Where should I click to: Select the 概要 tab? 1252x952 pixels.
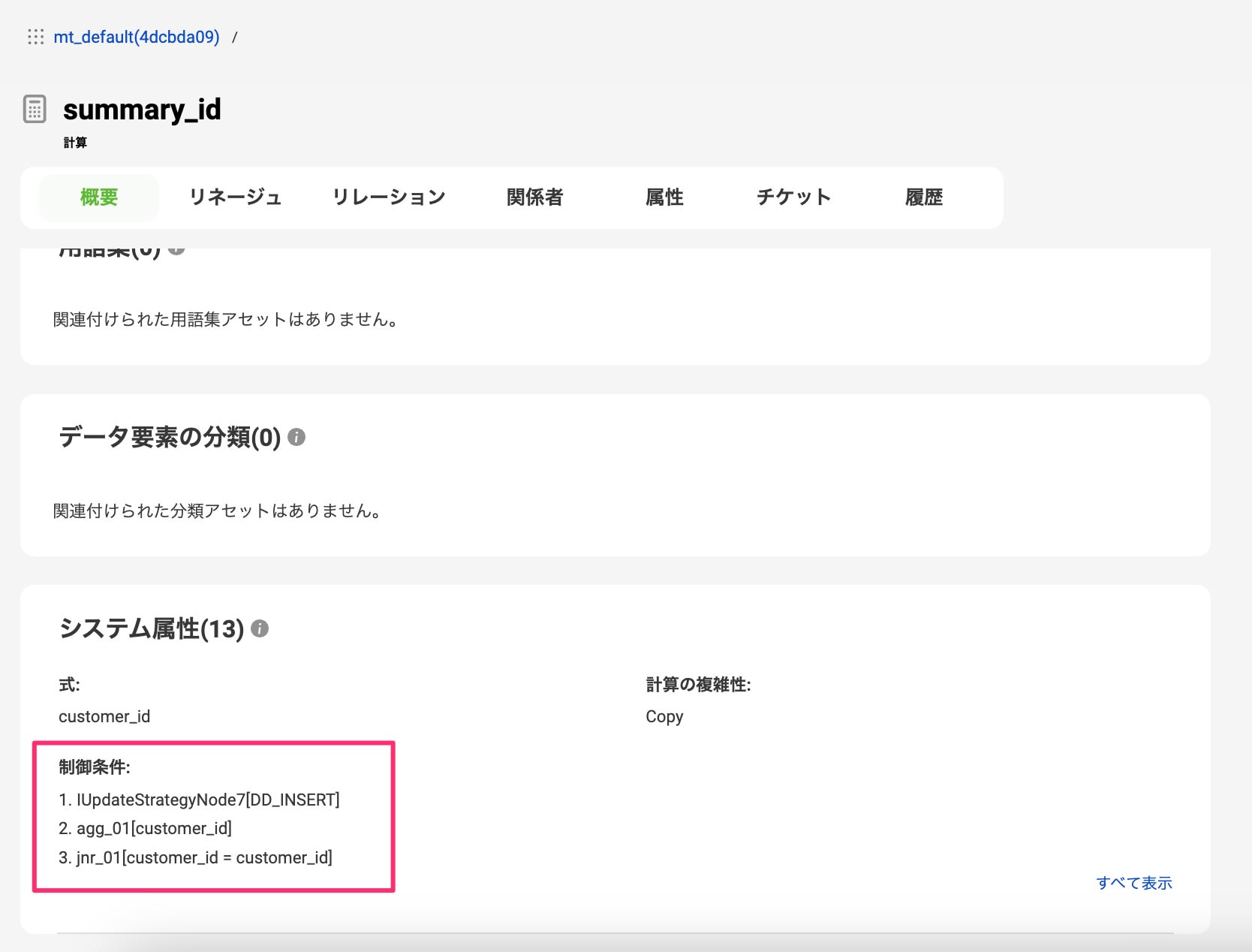pyautogui.click(x=99, y=197)
